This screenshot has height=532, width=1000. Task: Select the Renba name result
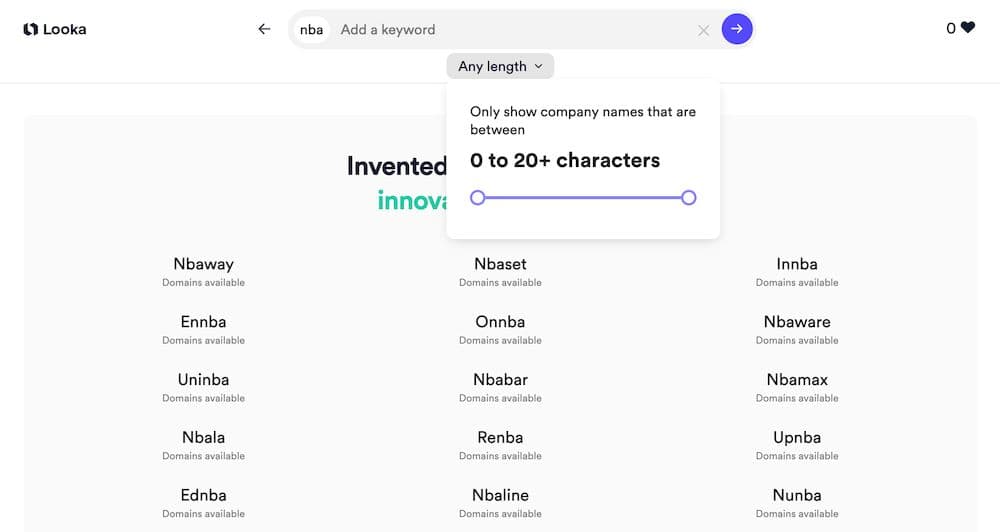coord(500,438)
